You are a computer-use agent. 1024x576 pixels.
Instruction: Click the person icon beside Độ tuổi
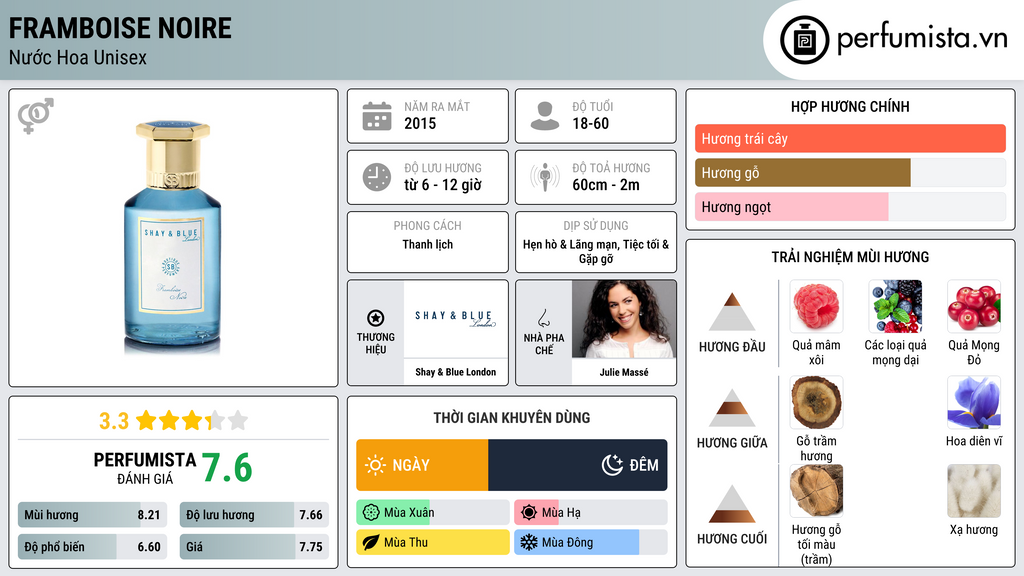tap(545, 116)
